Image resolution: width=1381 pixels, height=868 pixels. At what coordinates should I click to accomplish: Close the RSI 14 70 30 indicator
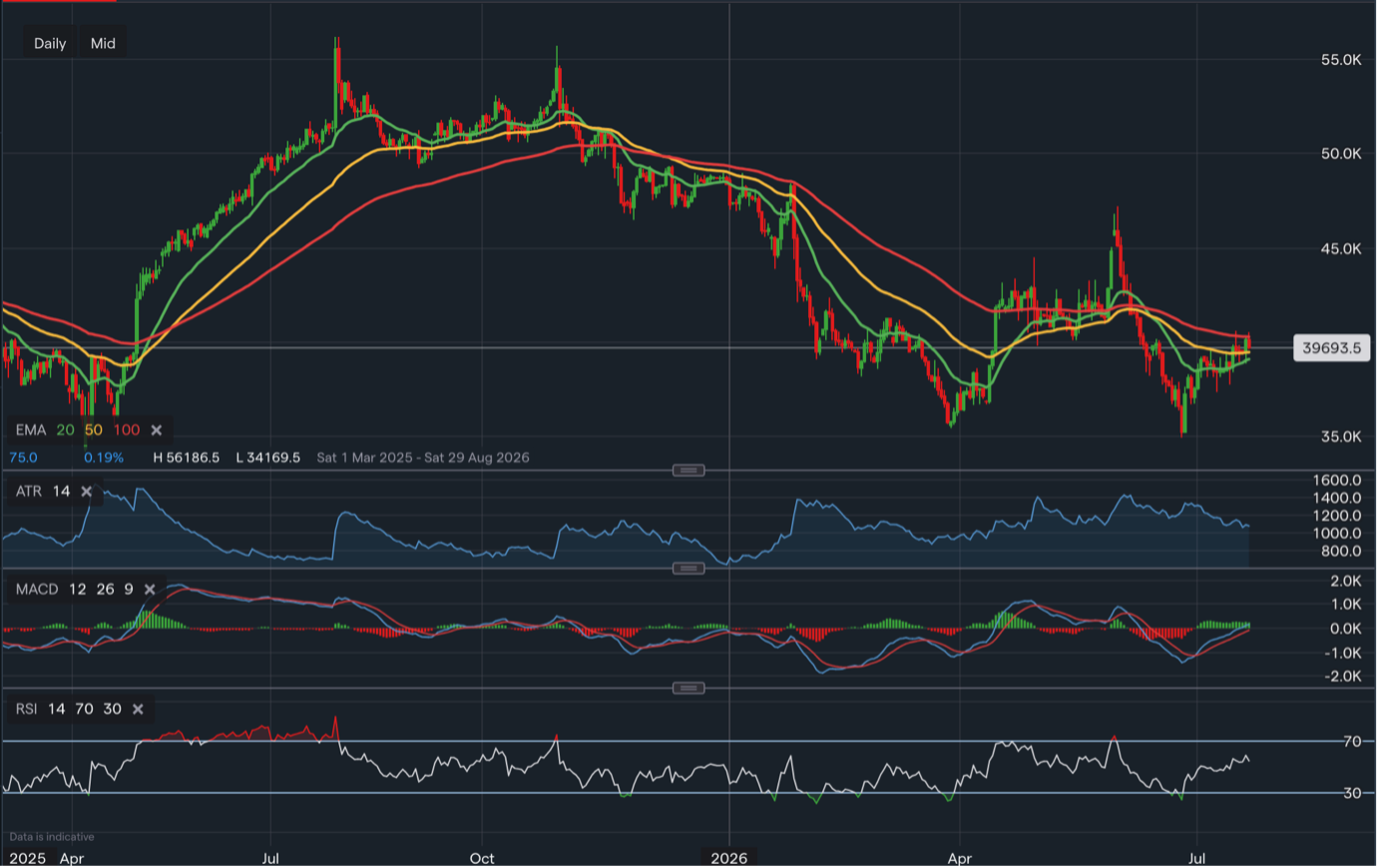pyautogui.click(x=138, y=709)
